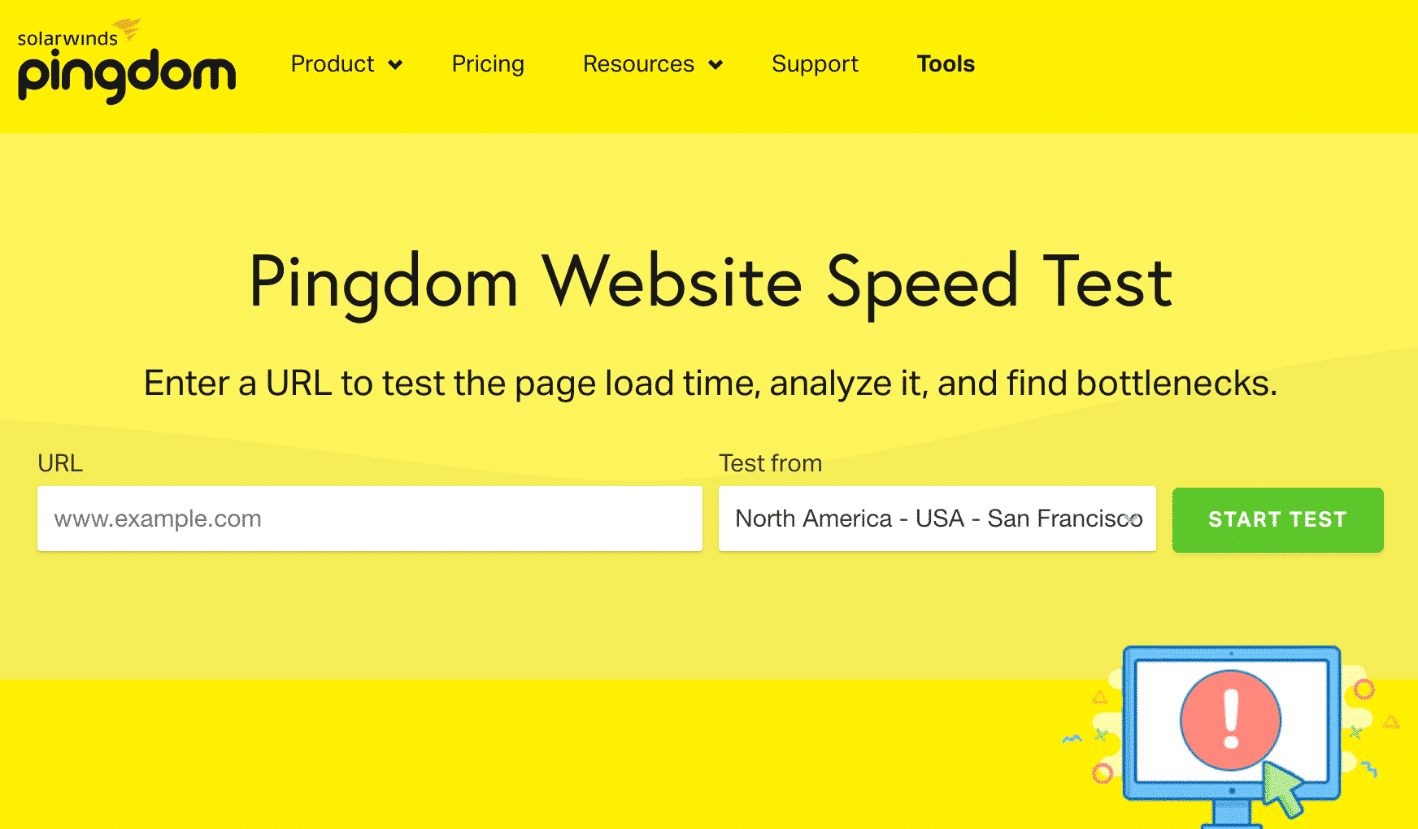Open the Pricing page

point(488,64)
